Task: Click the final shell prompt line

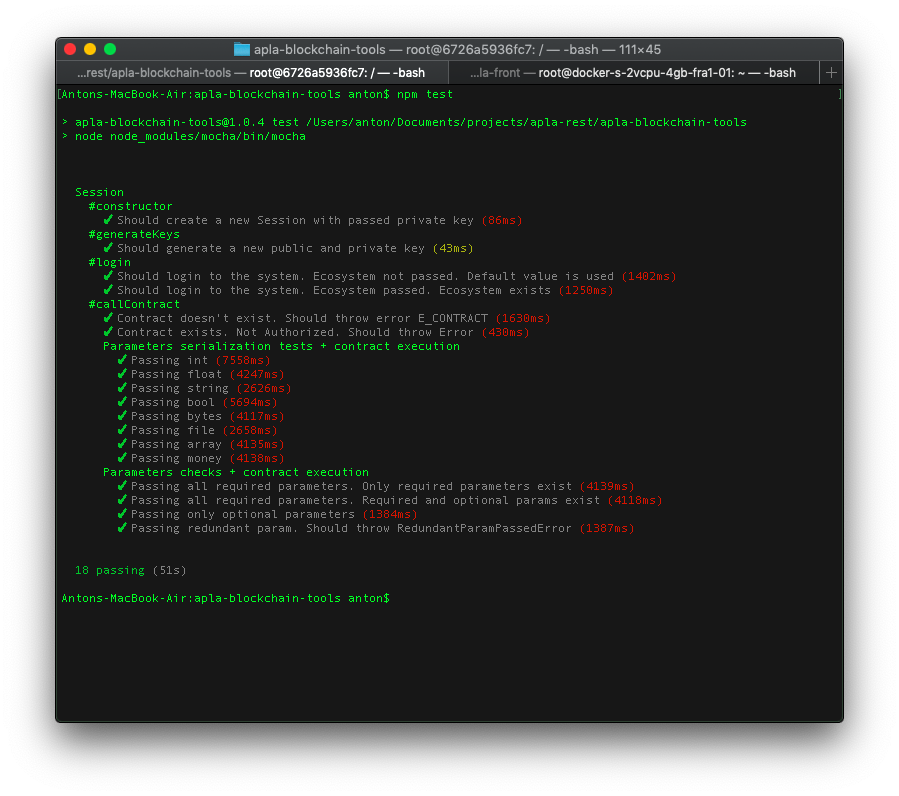Action: point(225,598)
